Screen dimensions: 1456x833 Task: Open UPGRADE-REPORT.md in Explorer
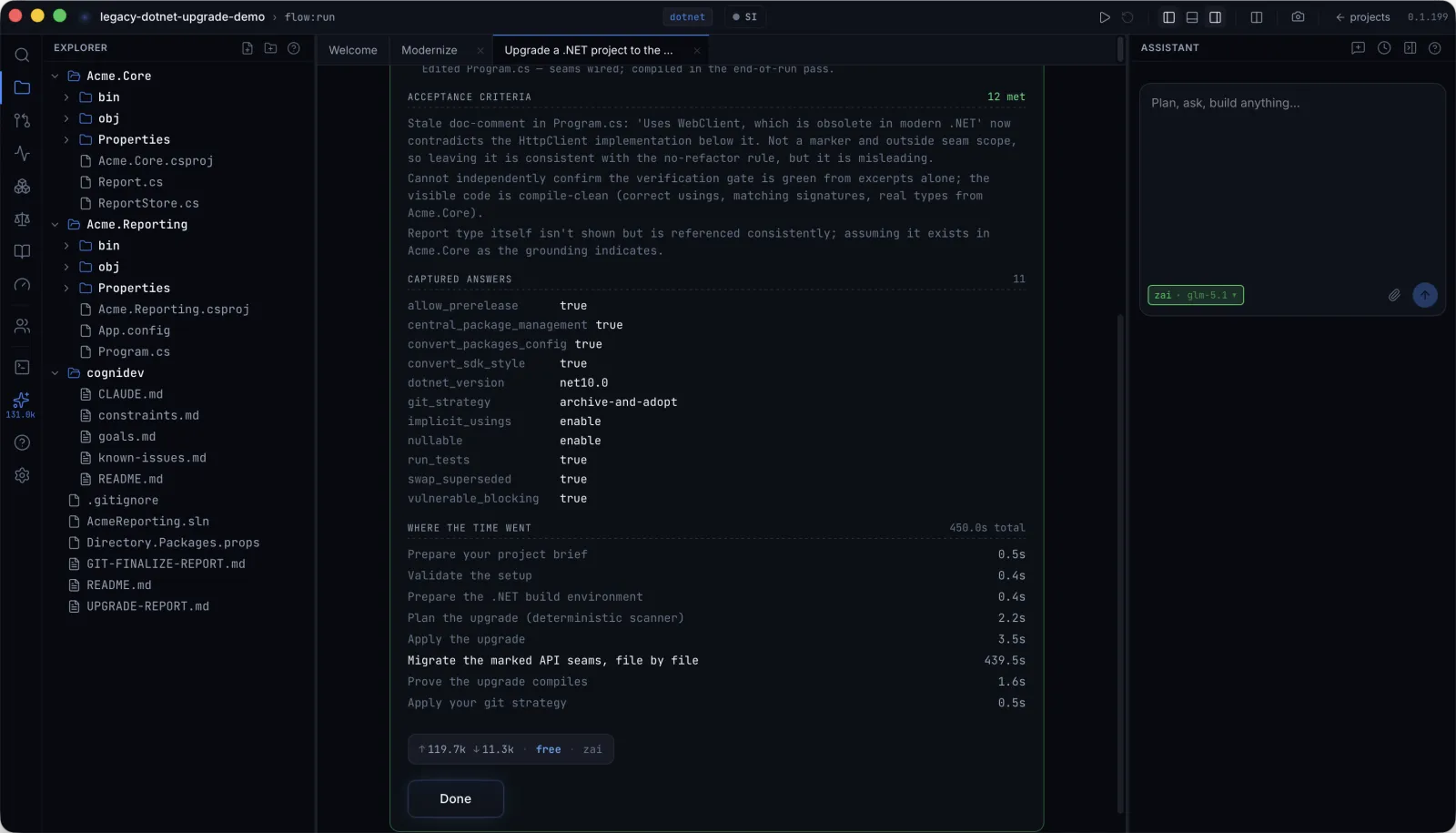[147, 606]
